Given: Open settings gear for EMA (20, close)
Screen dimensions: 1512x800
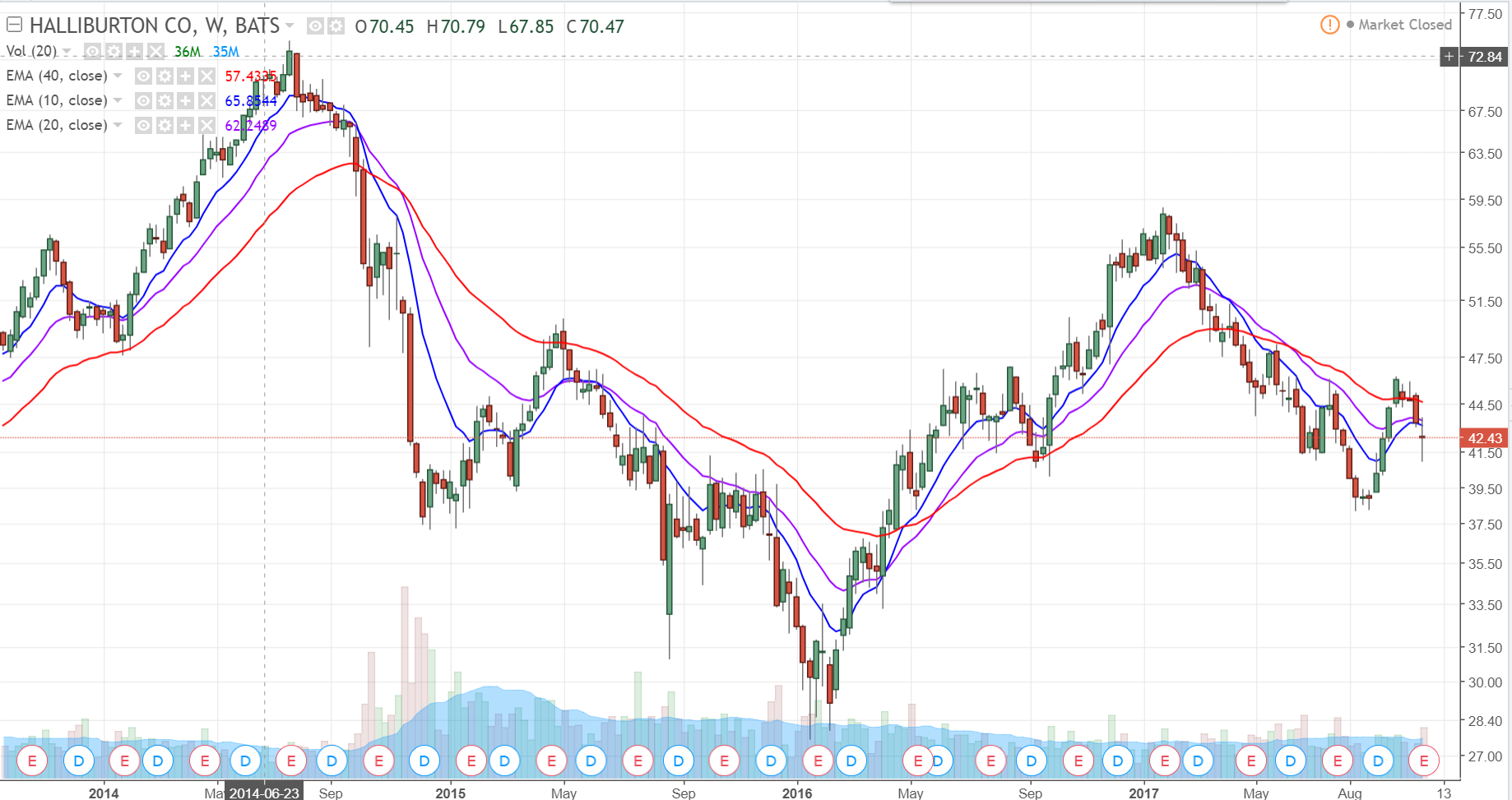Looking at the screenshot, I should [165, 126].
